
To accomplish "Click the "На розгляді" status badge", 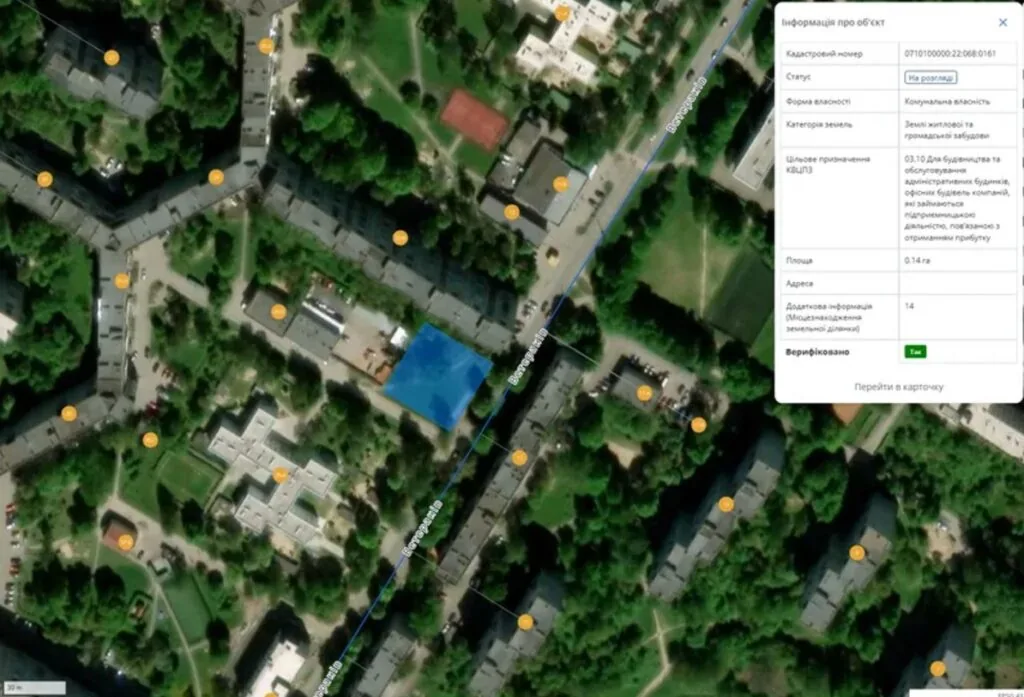I will [x=930, y=77].
